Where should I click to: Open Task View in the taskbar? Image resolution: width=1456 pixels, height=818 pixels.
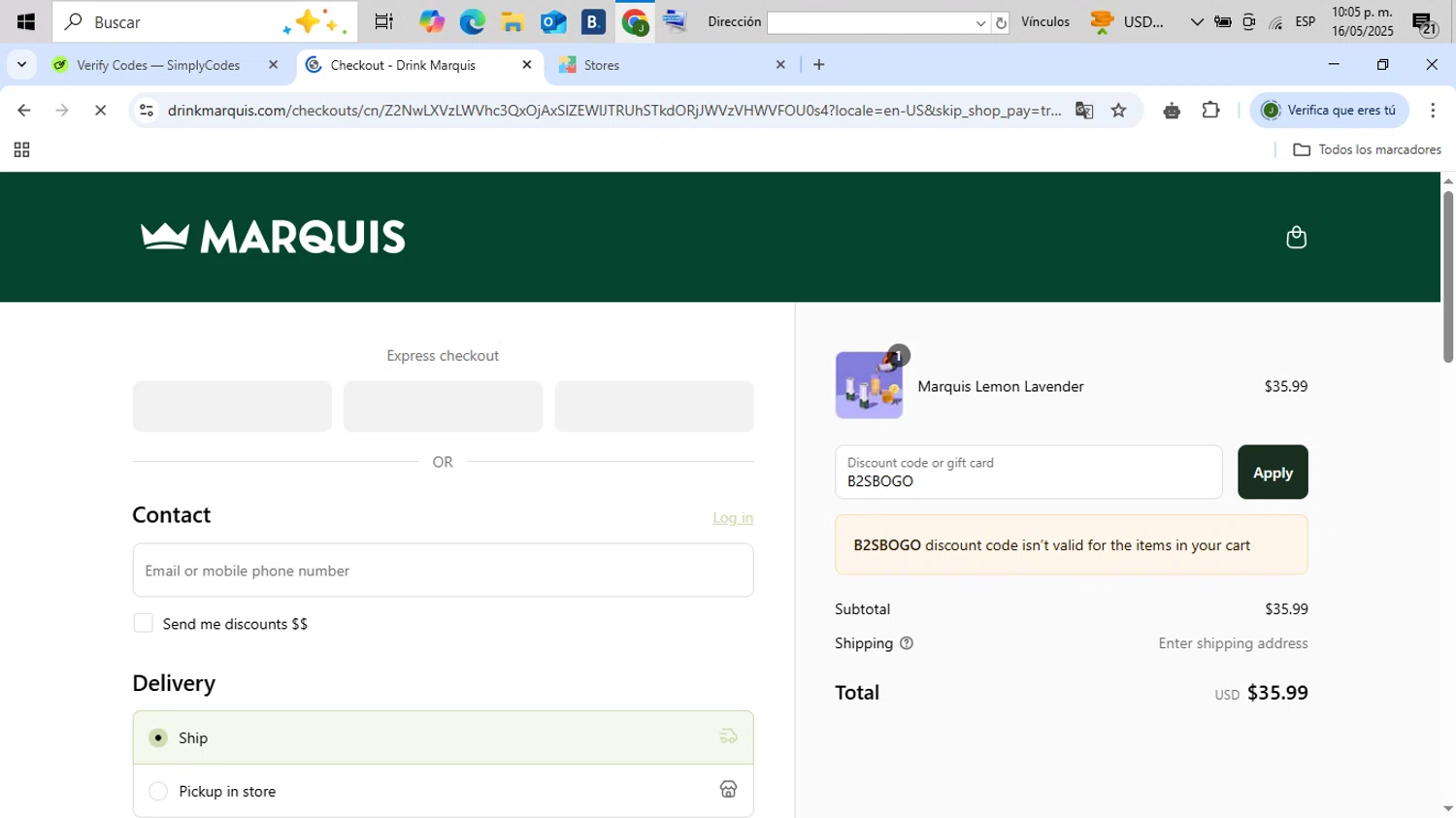pos(383,21)
